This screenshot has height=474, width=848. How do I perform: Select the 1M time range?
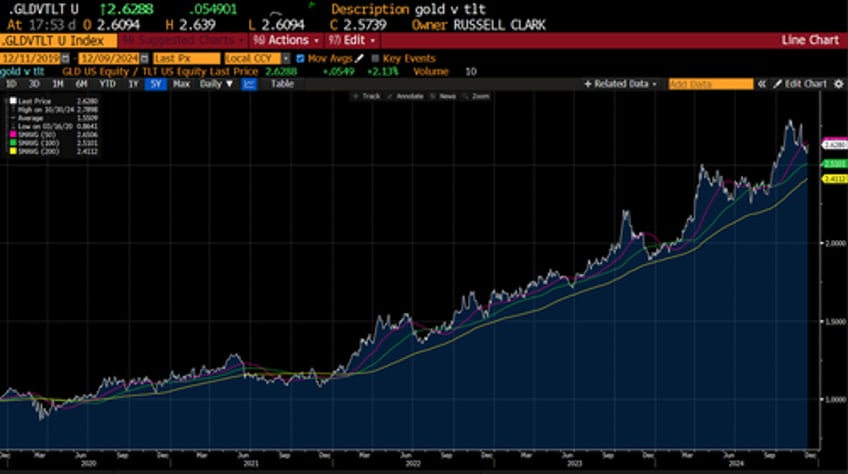pos(58,84)
